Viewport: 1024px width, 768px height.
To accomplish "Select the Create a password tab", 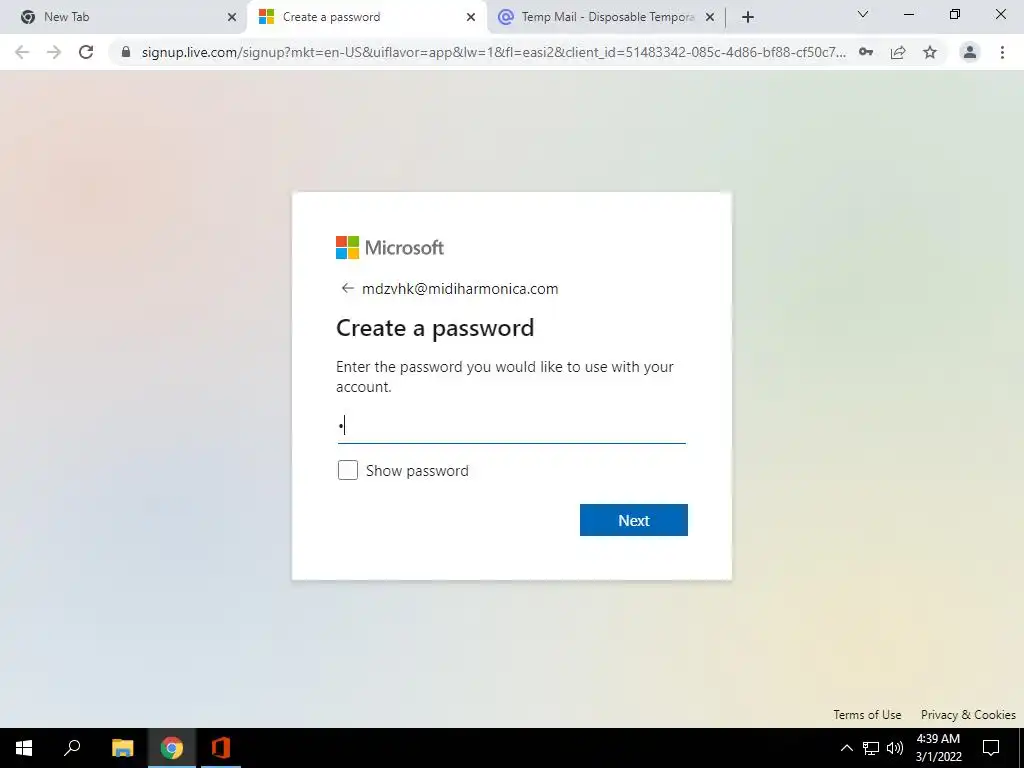I will click(x=366, y=17).
